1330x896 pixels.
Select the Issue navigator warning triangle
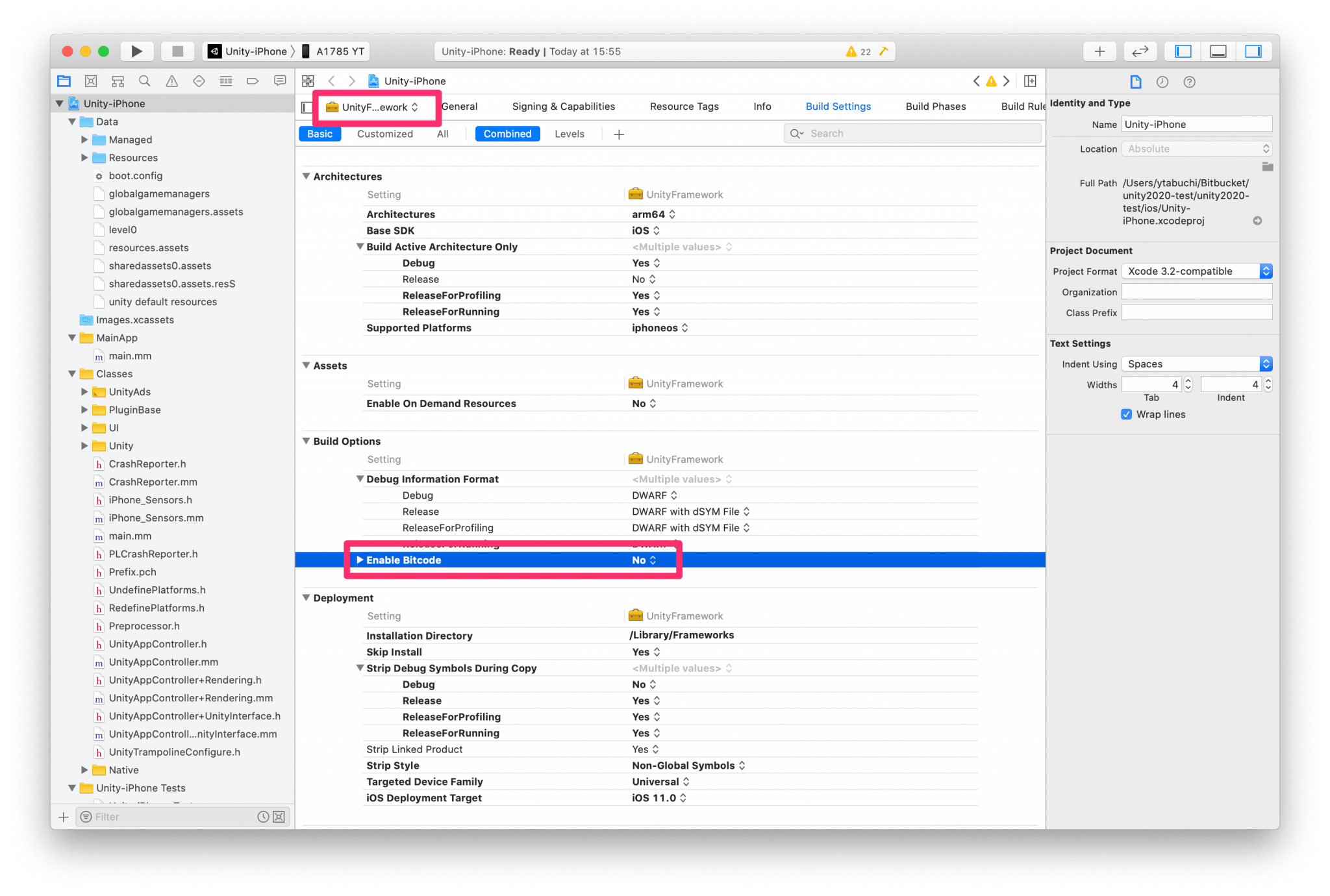point(171,81)
